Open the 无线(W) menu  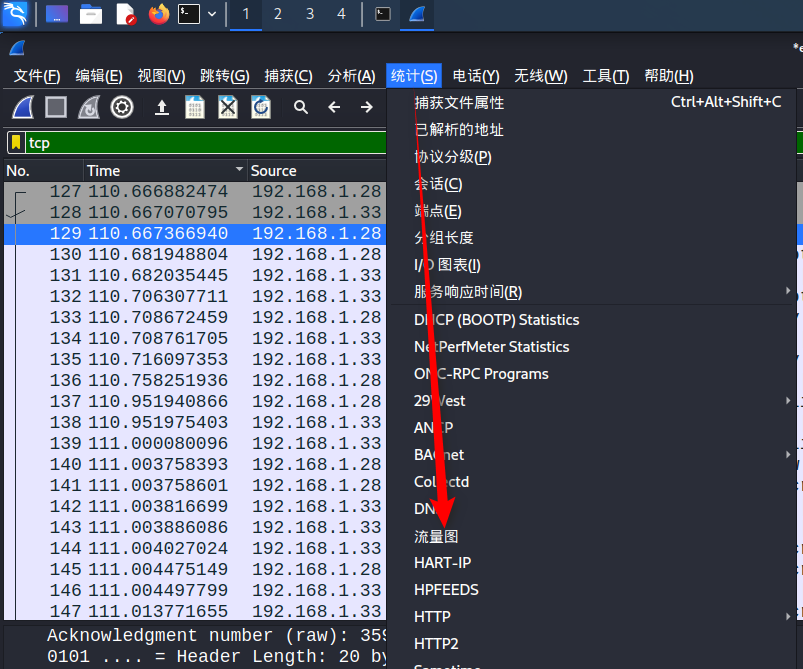click(x=541, y=76)
